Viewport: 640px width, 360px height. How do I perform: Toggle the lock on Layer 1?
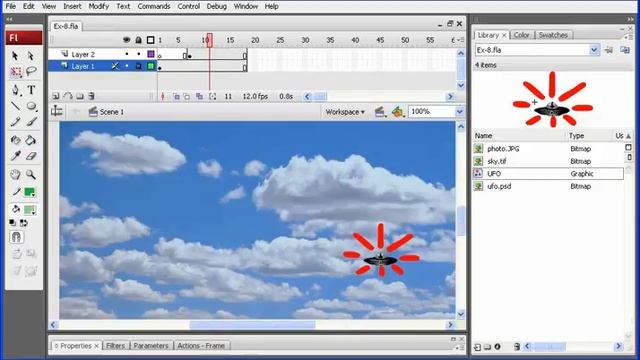point(139,66)
